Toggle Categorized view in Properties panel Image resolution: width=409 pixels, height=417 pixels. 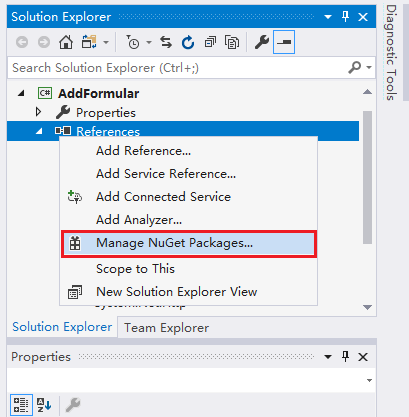pyautogui.click(x=21, y=405)
